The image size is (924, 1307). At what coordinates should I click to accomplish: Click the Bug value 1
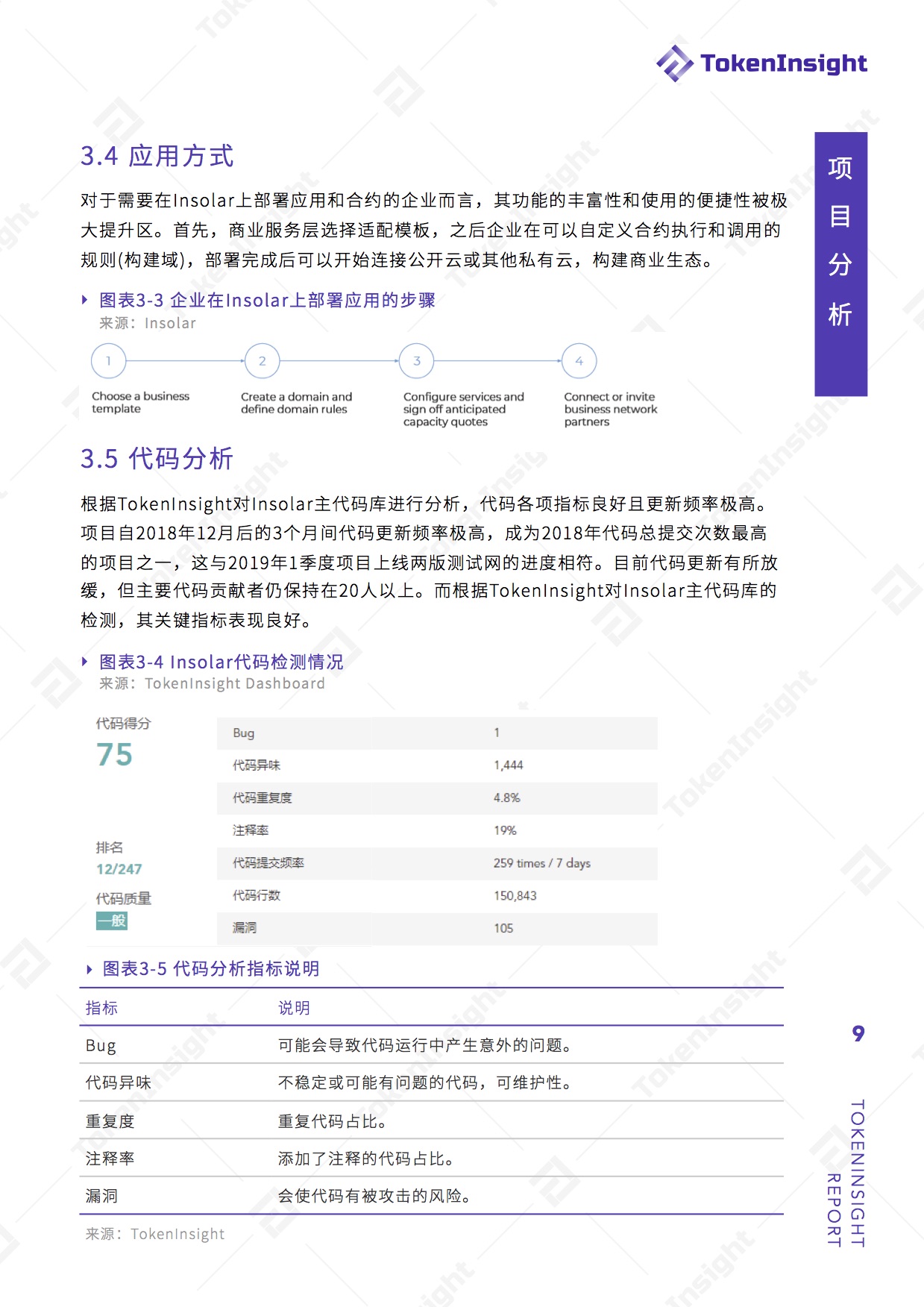click(x=497, y=733)
